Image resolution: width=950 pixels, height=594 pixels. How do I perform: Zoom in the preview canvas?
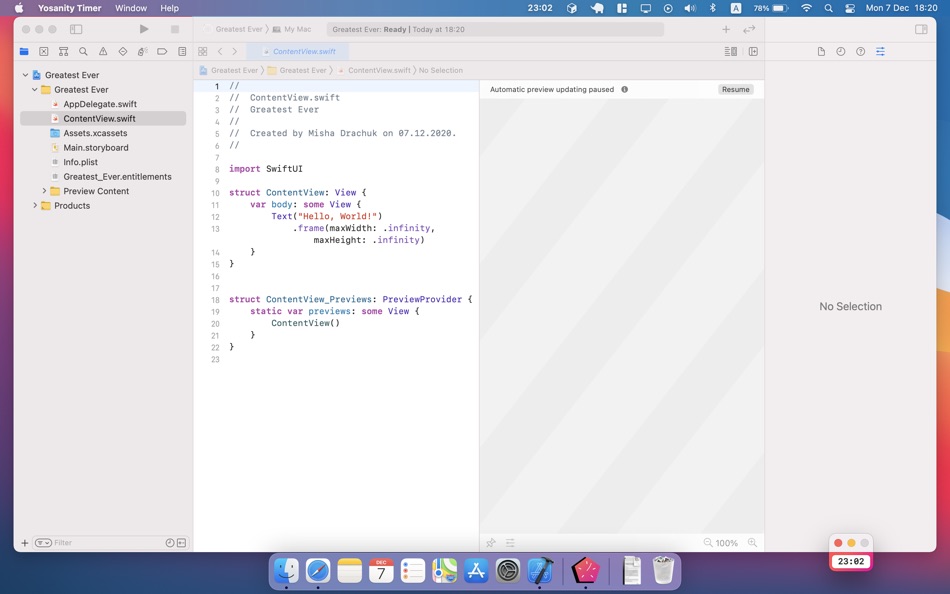tap(752, 542)
